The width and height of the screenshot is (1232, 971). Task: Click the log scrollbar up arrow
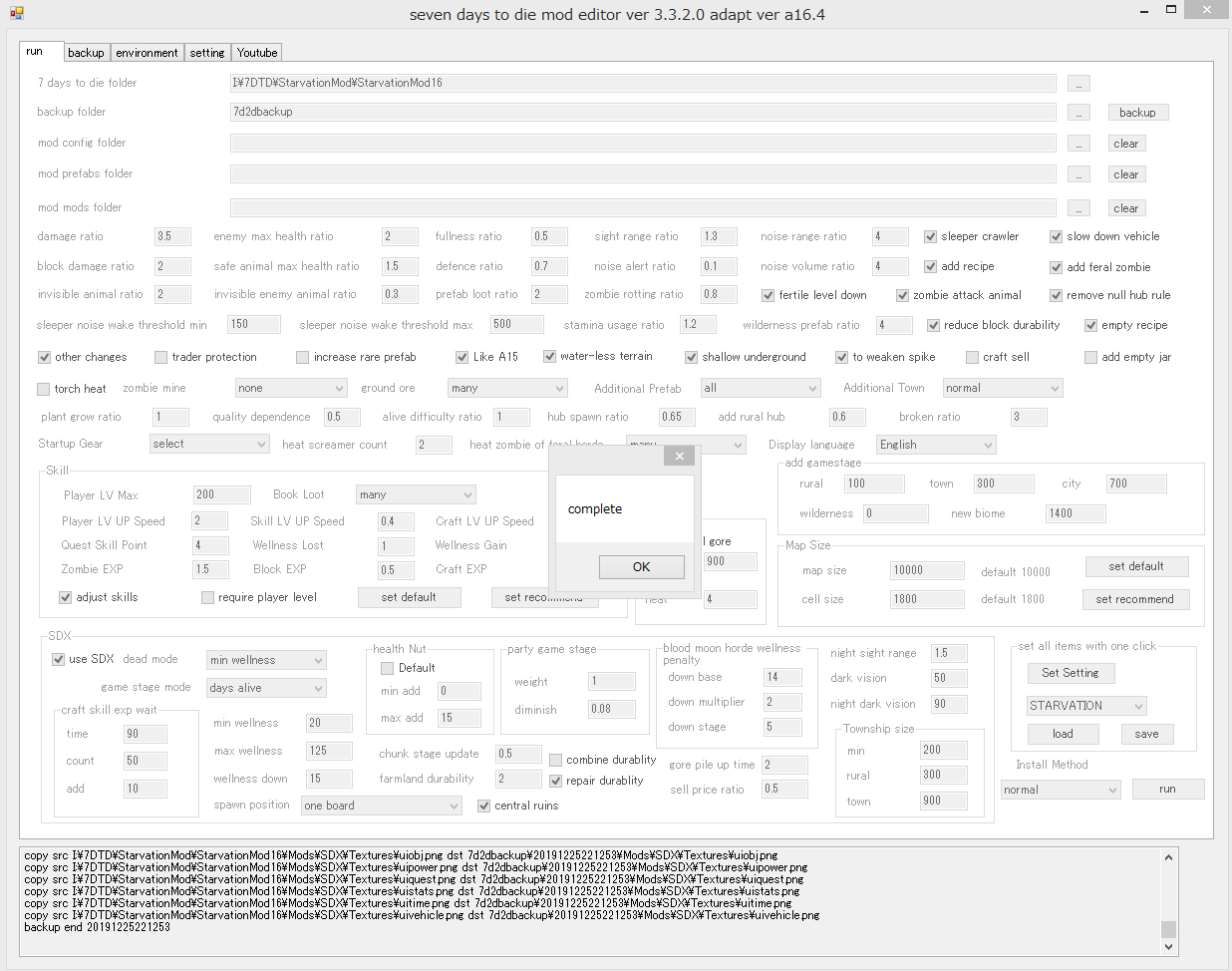(x=1169, y=856)
